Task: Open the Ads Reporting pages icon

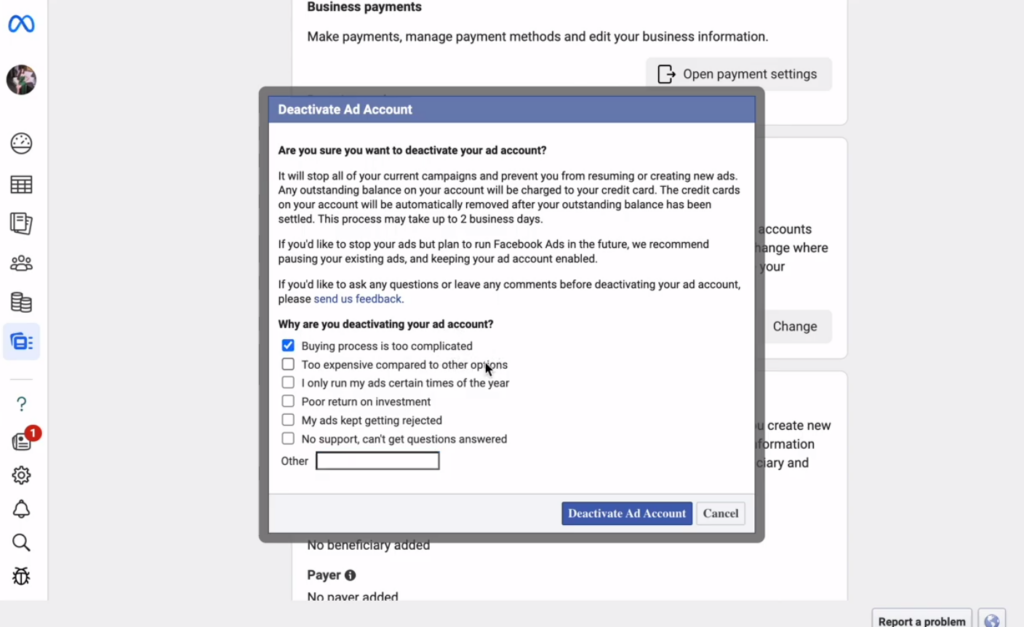Action: (21, 223)
